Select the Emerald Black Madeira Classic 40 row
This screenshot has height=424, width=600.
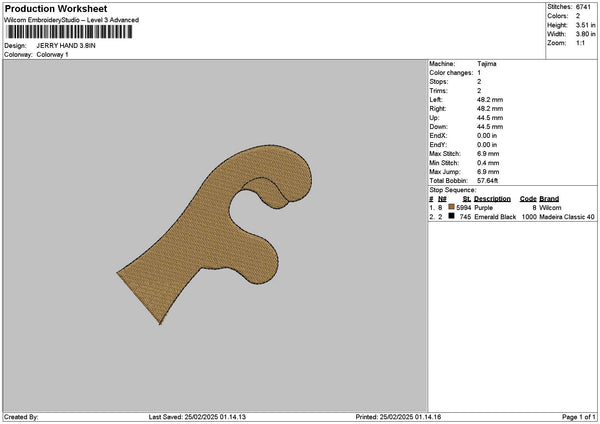[x=510, y=216]
